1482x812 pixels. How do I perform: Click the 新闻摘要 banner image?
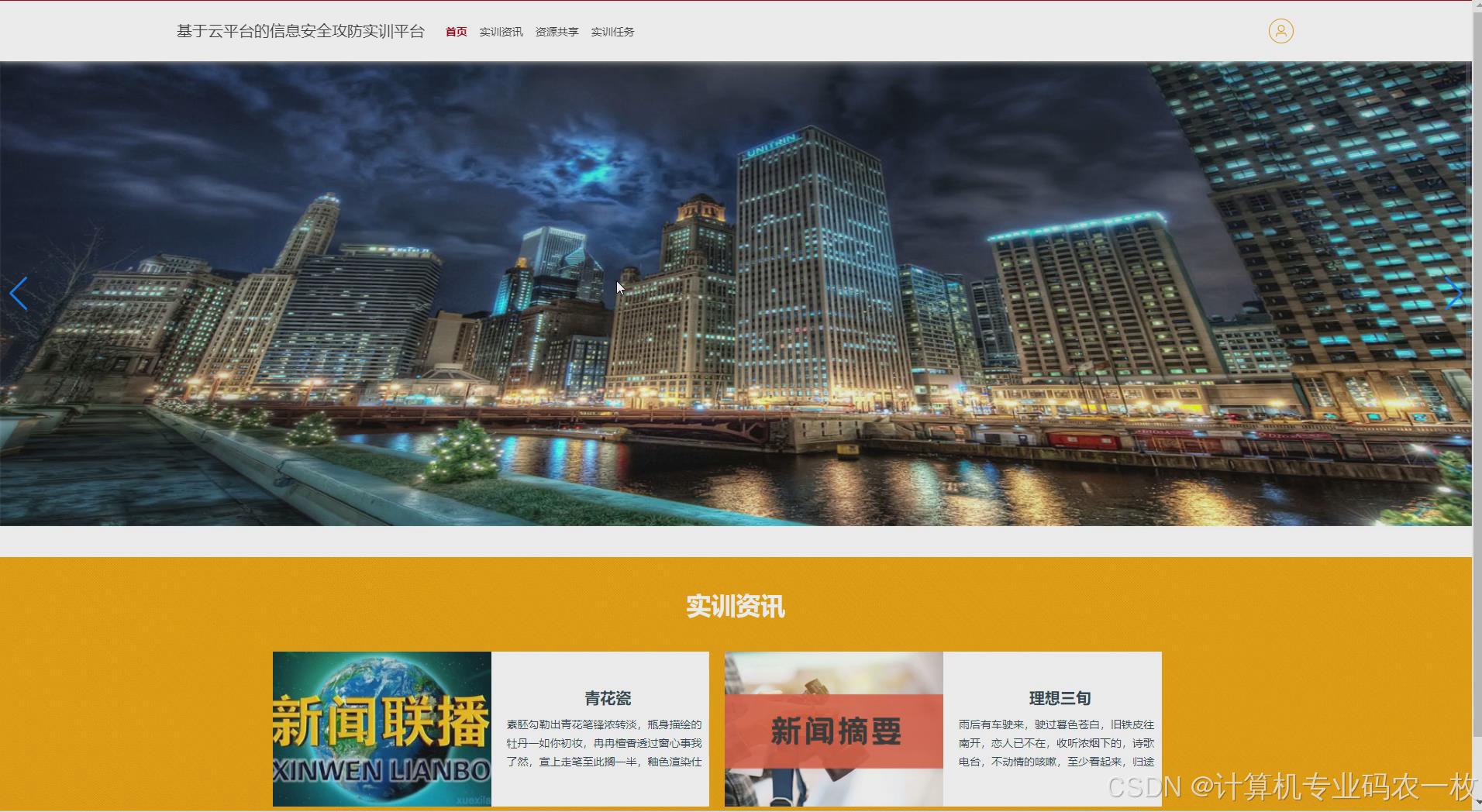click(833, 730)
